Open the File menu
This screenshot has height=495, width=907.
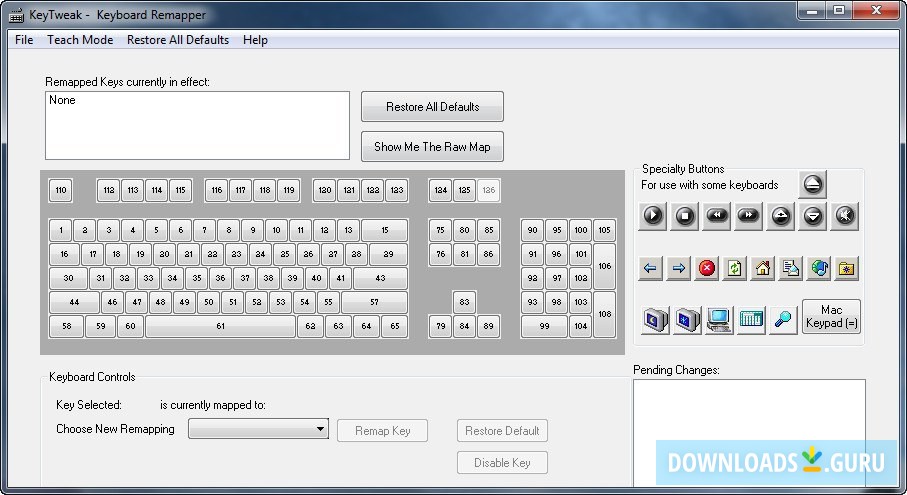coord(24,40)
